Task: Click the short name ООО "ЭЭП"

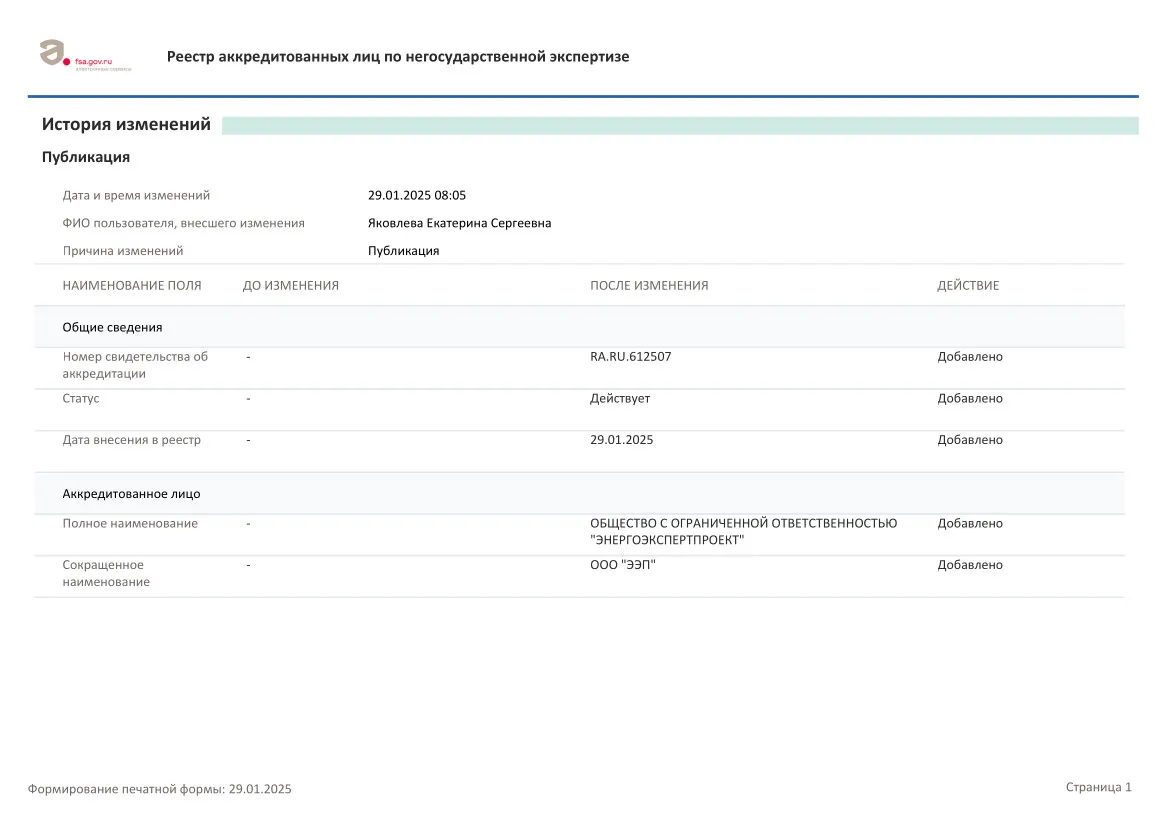Action: pyautogui.click(x=622, y=565)
